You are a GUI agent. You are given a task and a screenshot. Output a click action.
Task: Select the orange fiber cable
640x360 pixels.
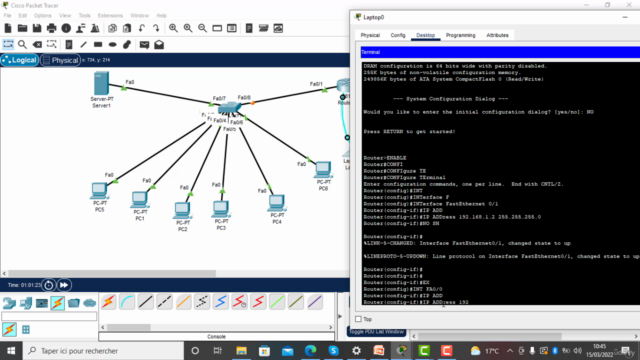(x=183, y=302)
